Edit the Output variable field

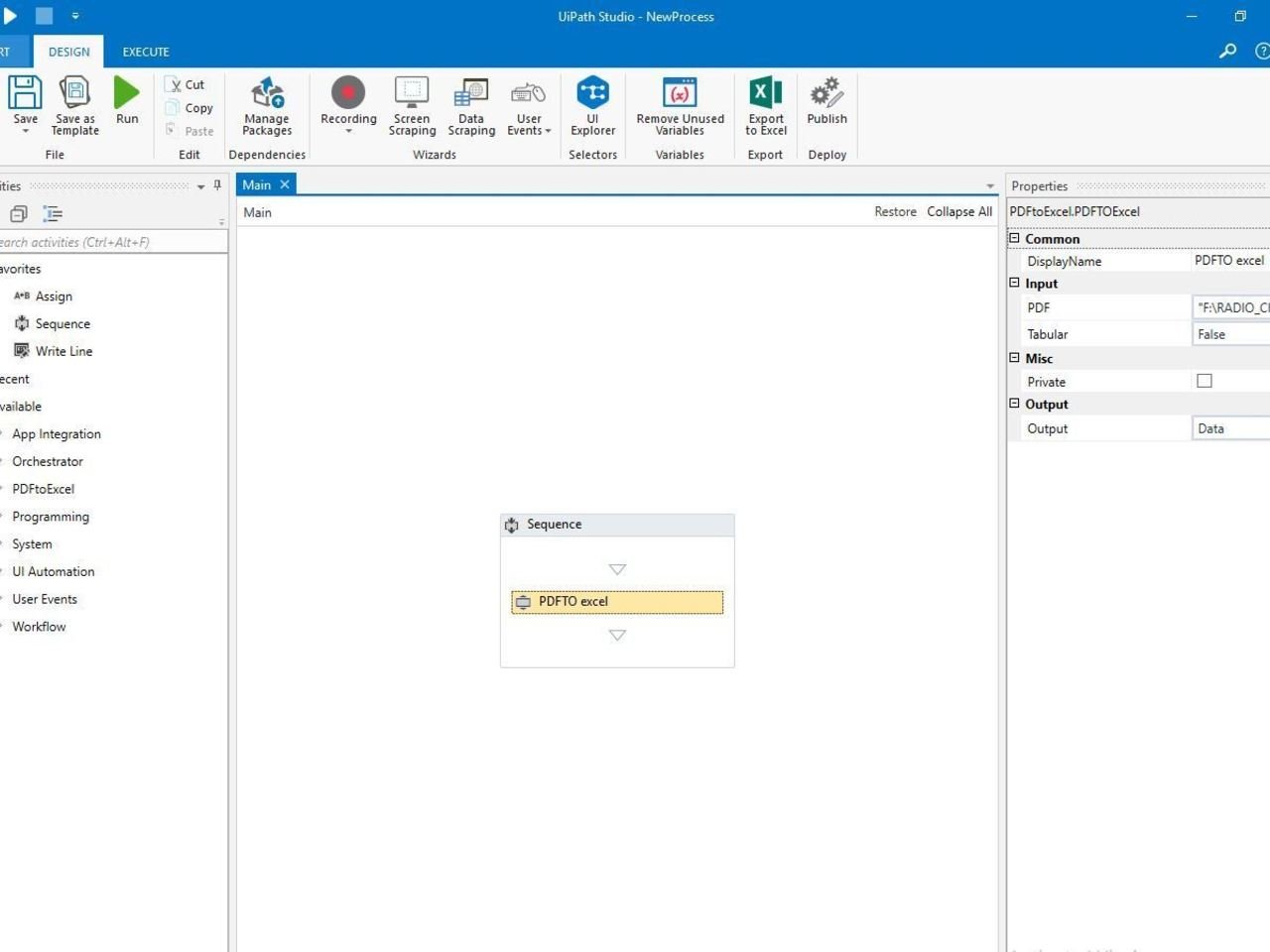coord(1231,428)
